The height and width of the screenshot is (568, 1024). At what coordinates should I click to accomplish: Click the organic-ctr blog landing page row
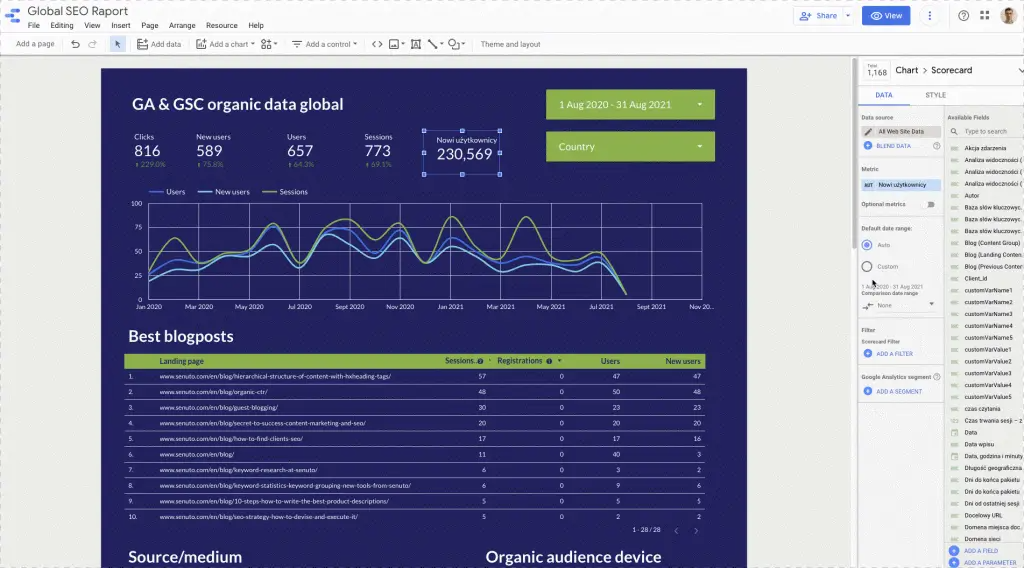tap(415, 392)
